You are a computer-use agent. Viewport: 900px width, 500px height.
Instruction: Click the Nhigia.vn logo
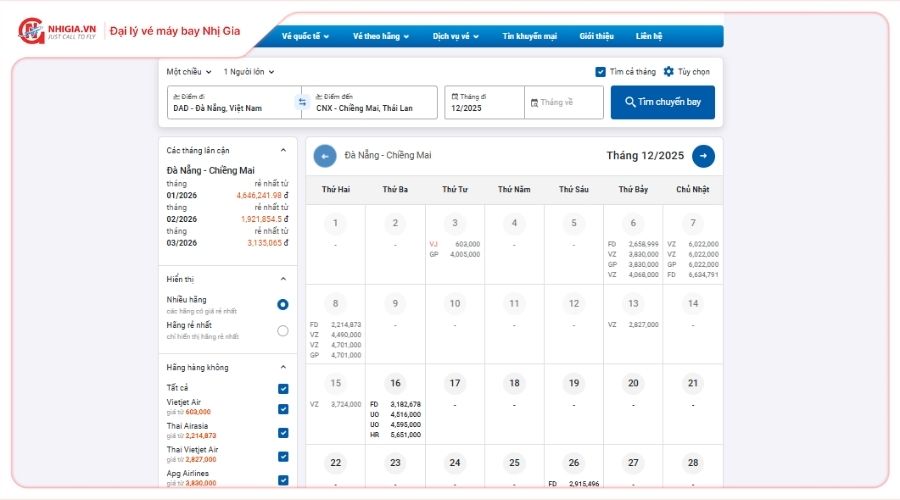[58, 30]
